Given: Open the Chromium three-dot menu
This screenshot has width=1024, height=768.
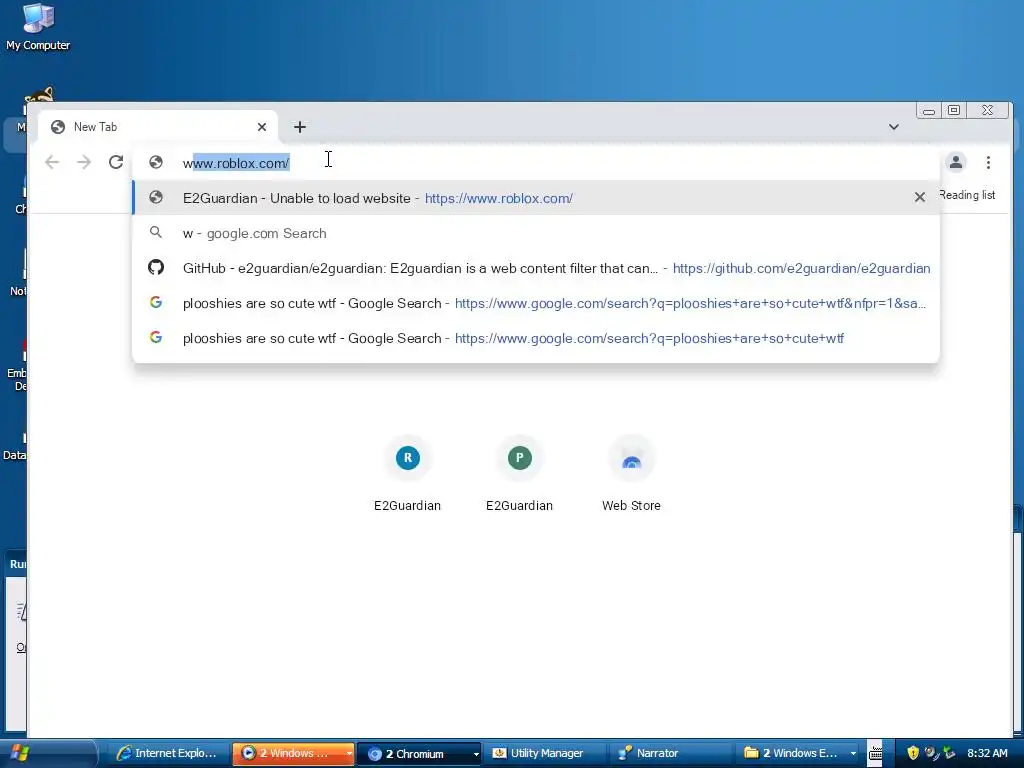Looking at the screenshot, I should [988, 162].
